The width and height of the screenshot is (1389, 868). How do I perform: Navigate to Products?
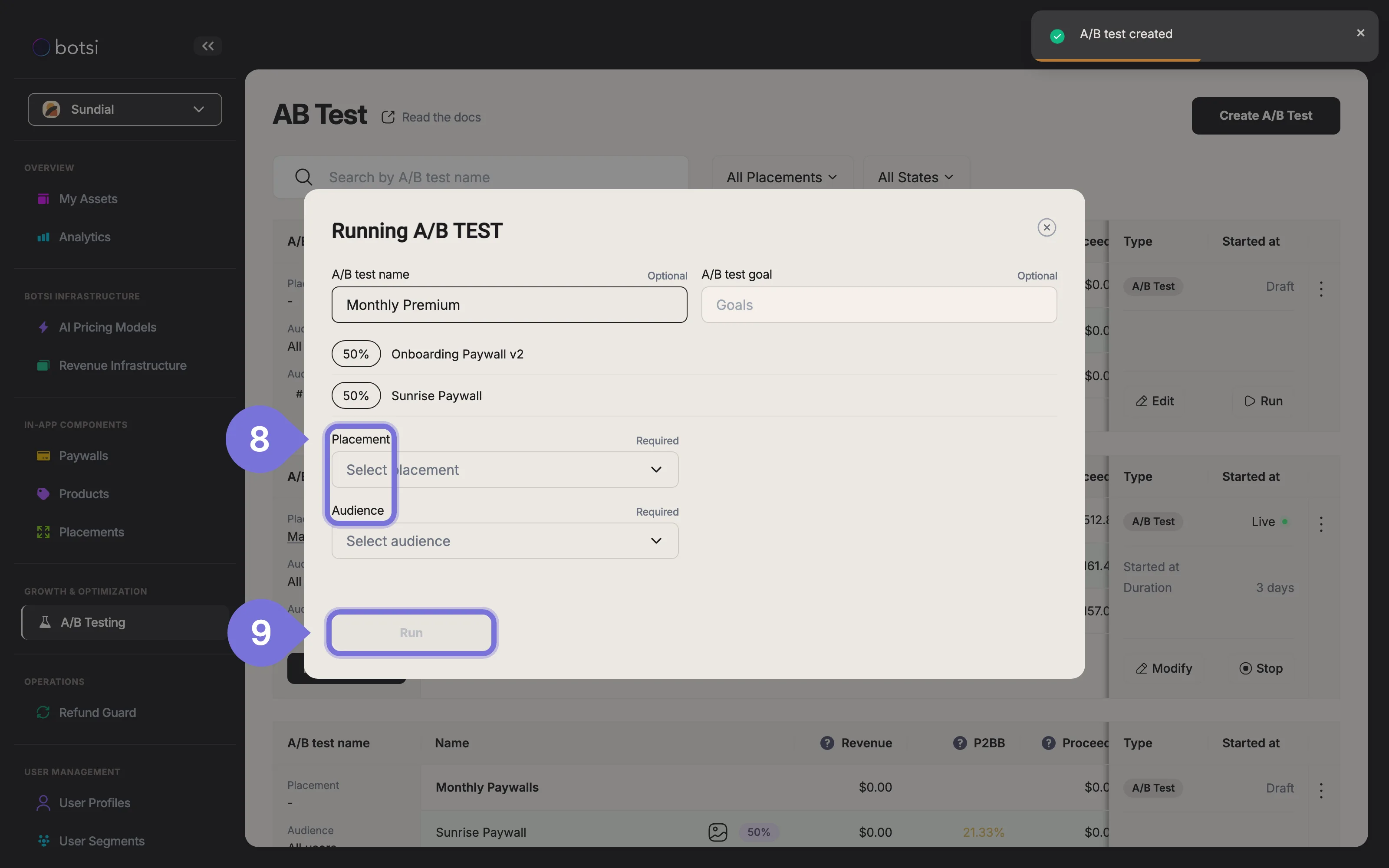click(84, 494)
